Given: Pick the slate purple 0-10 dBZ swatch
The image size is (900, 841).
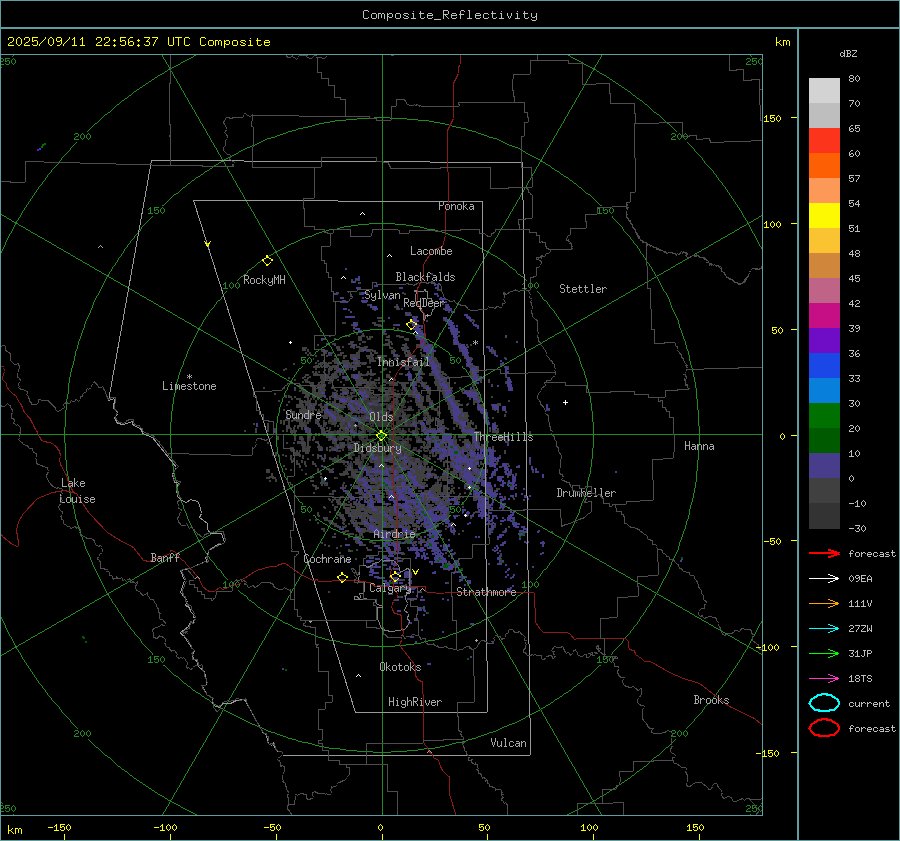Looking at the screenshot, I should [824, 466].
